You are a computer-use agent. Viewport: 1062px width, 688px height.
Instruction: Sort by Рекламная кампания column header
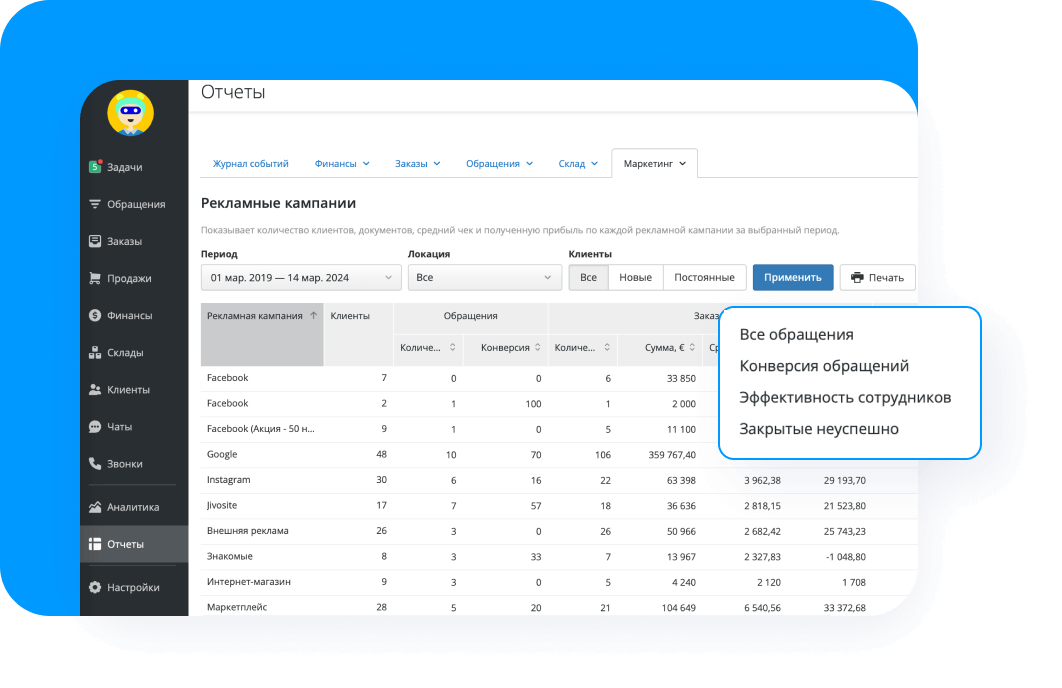262,316
